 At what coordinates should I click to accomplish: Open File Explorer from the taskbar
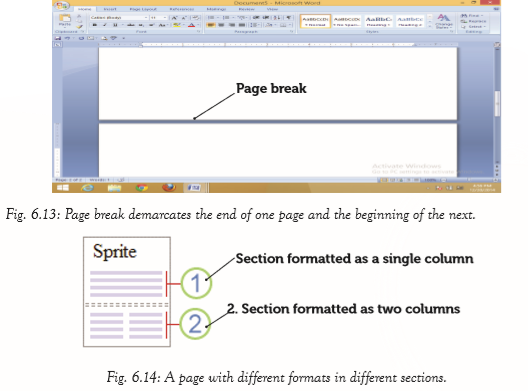(114, 188)
